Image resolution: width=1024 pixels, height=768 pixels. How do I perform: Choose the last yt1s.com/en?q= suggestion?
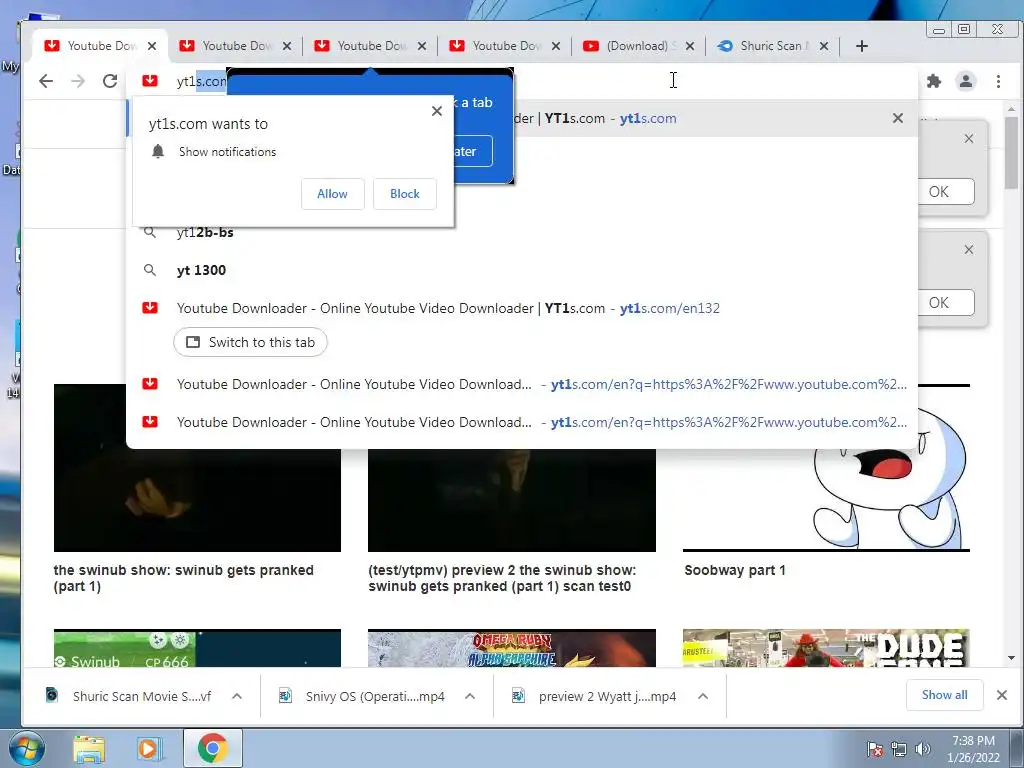[521, 422]
